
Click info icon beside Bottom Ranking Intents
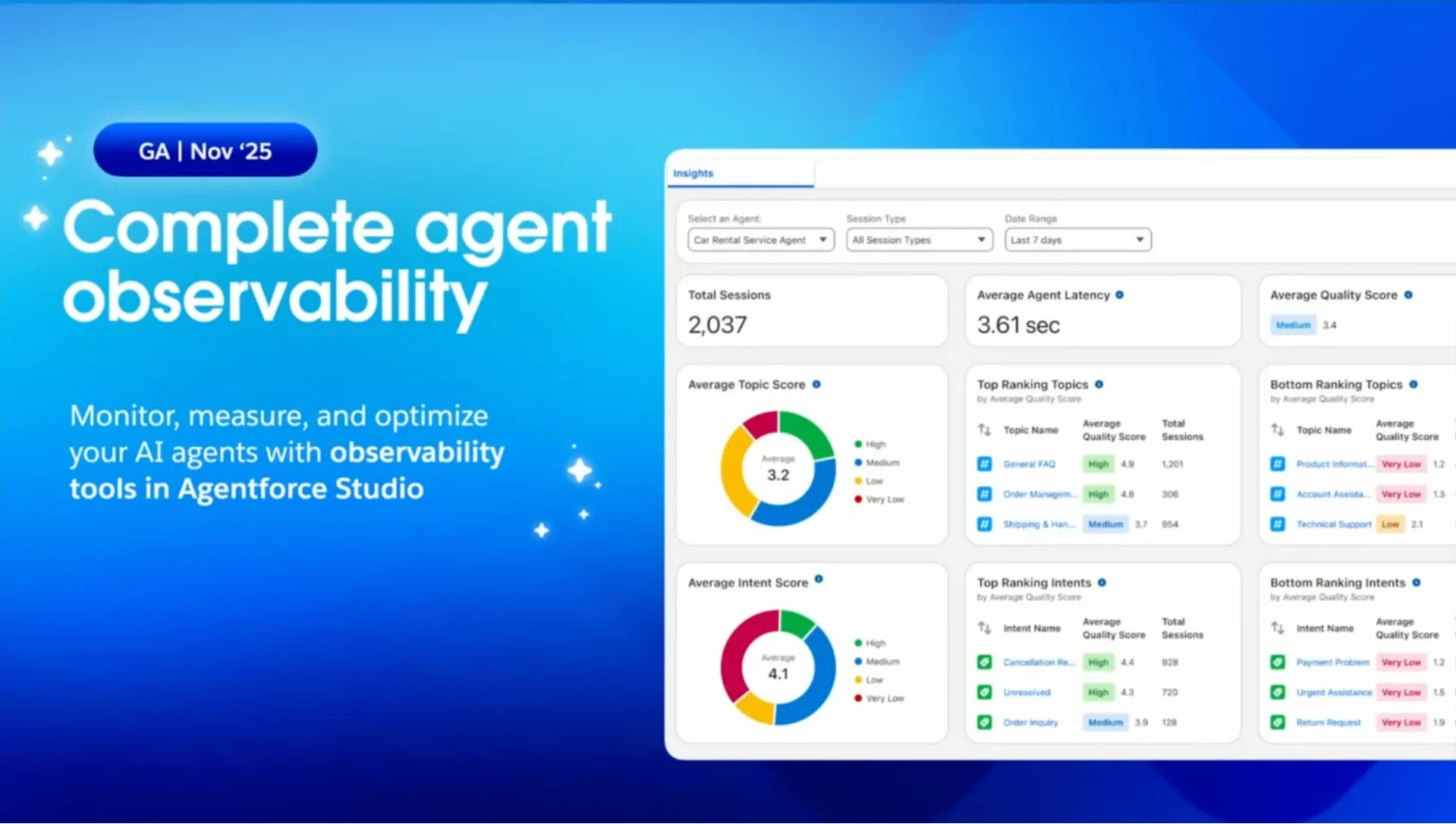pyautogui.click(x=1416, y=582)
